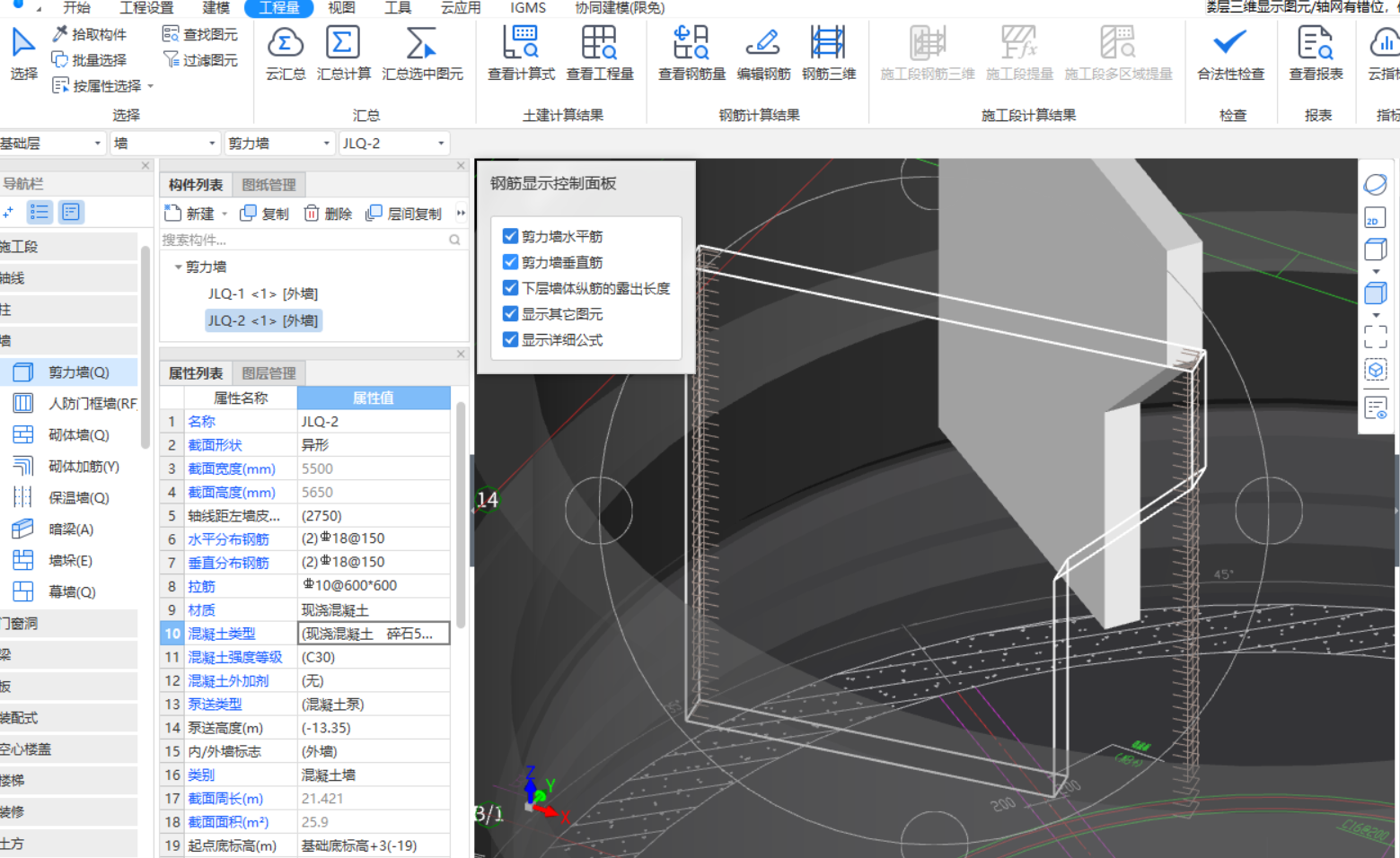
Task: Click the 复制 button in component list
Action: [265, 214]
